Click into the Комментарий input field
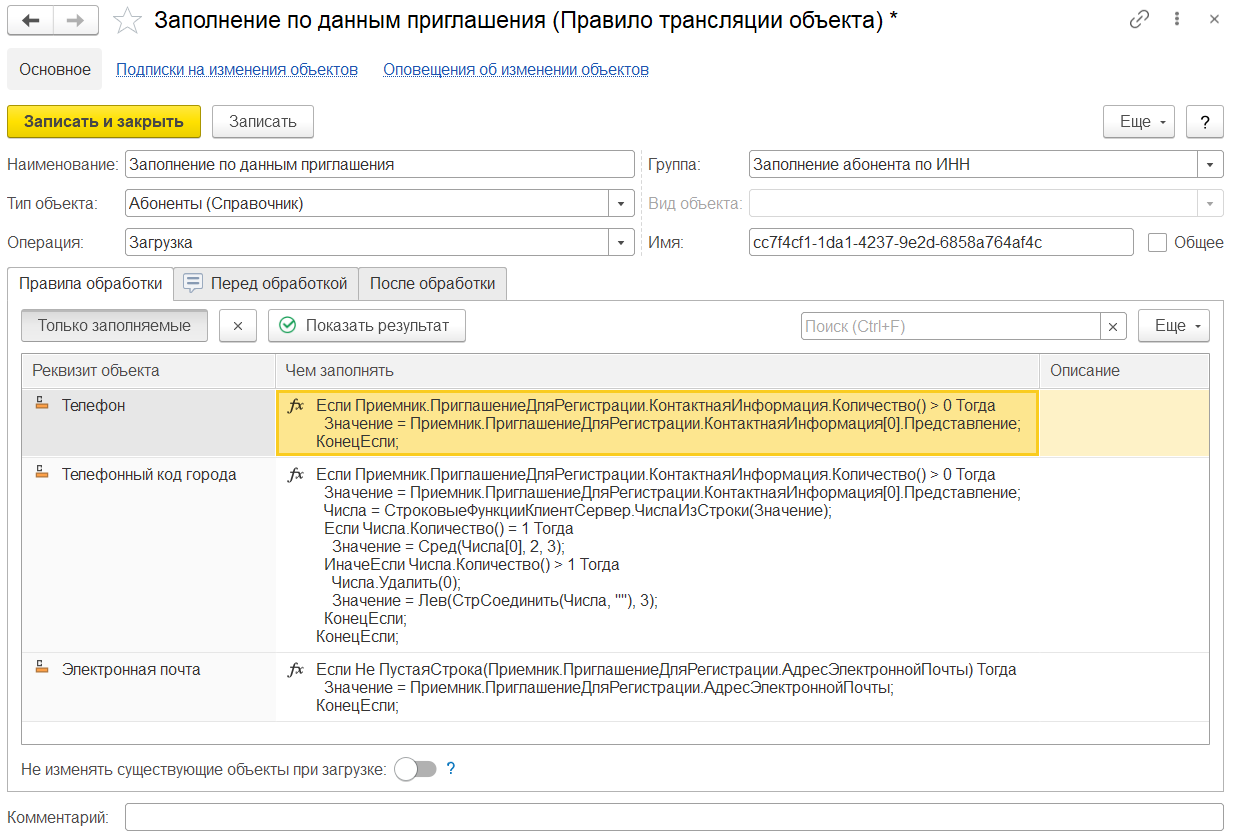 (673, 817)
